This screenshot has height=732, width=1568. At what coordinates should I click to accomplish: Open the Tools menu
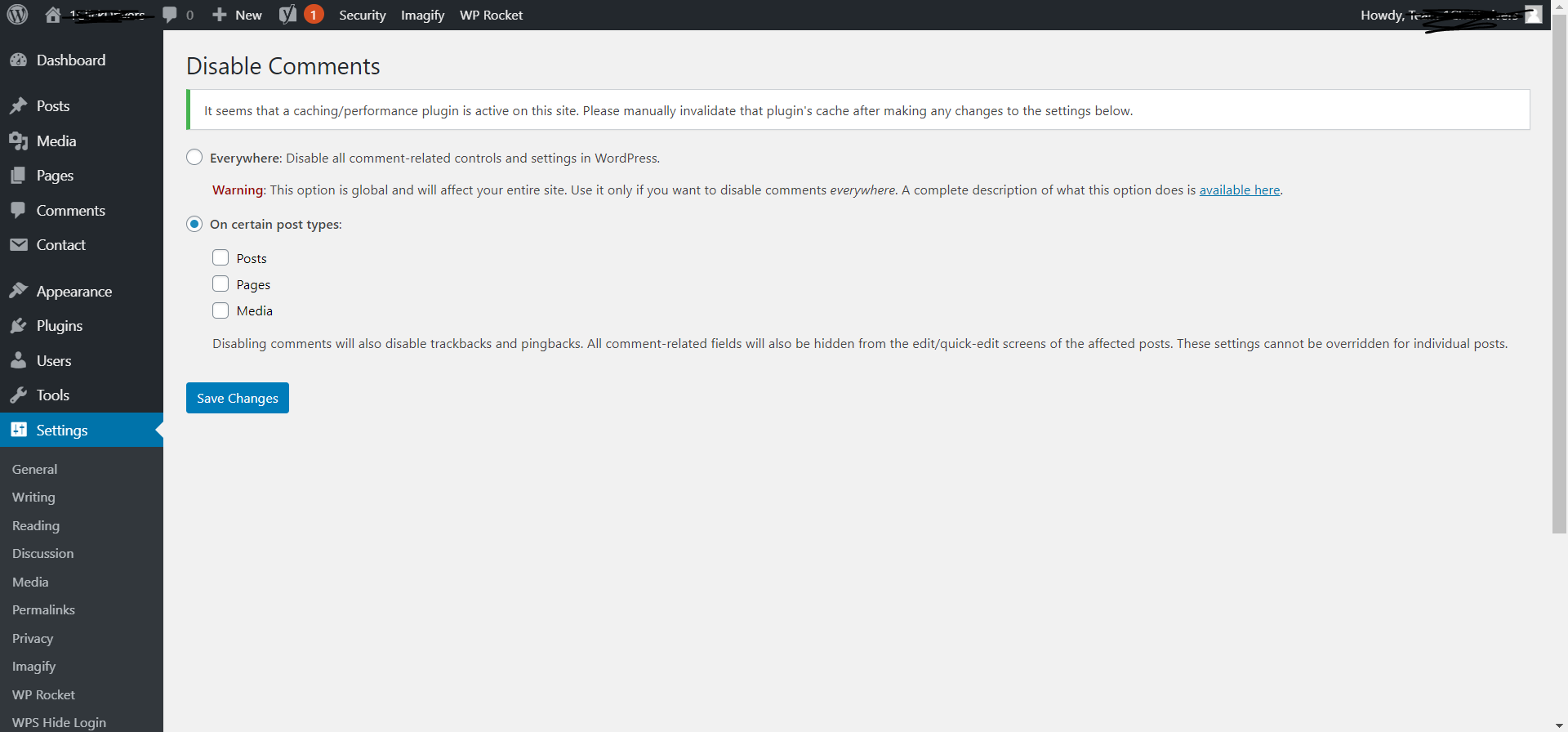click(x=53, y=395)
